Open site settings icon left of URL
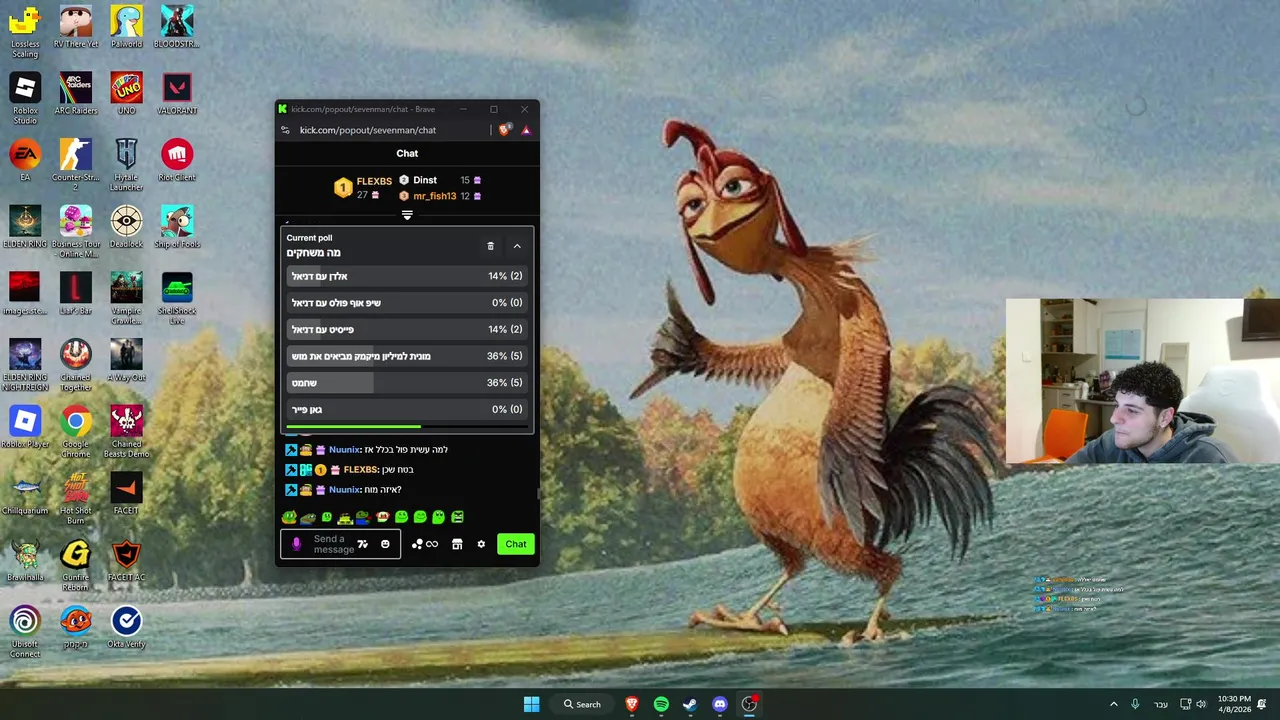1280x720 pixels. pyautogui.click(x=285, y=130)
